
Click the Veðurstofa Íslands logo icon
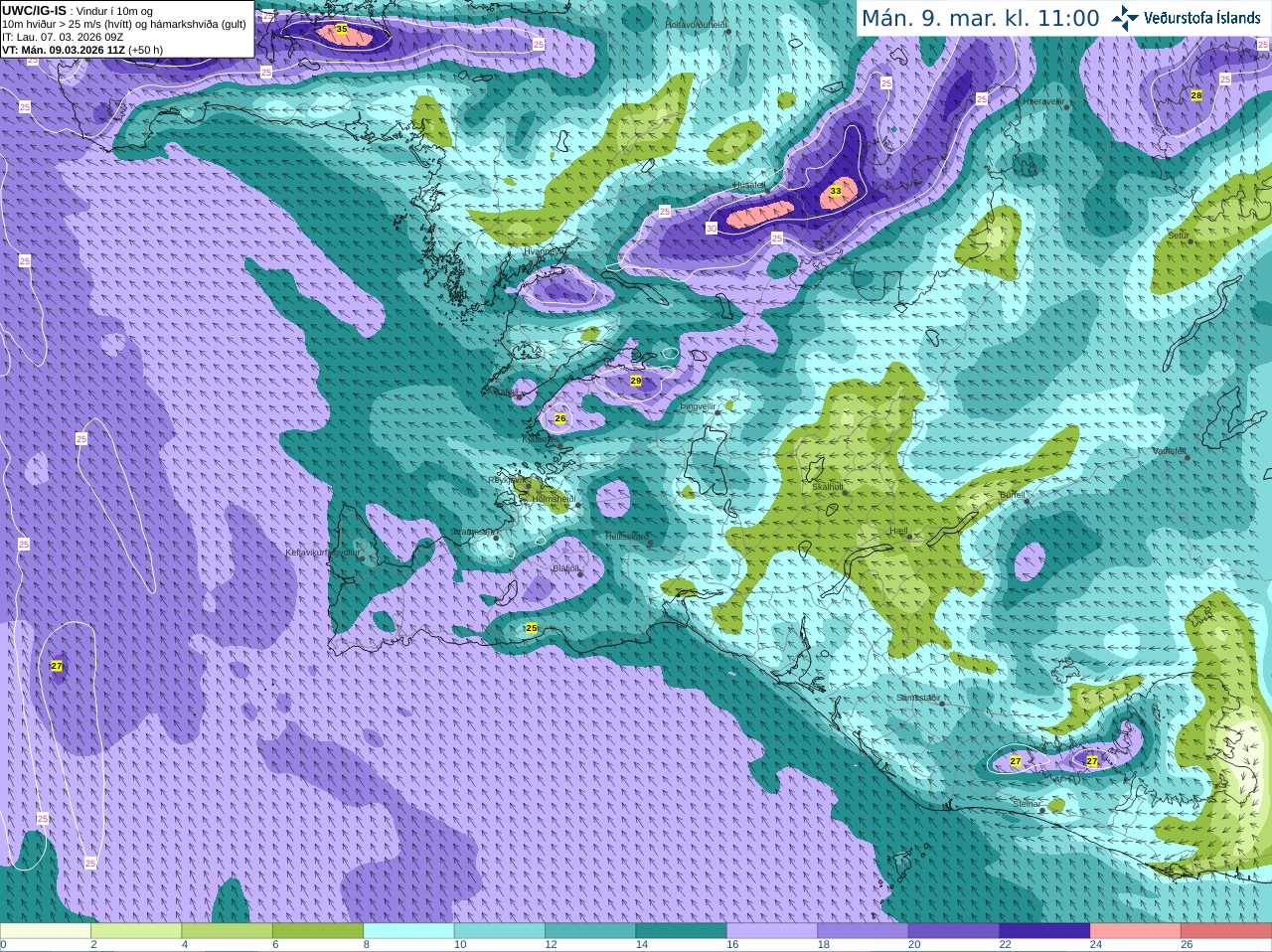point(1124,18)
